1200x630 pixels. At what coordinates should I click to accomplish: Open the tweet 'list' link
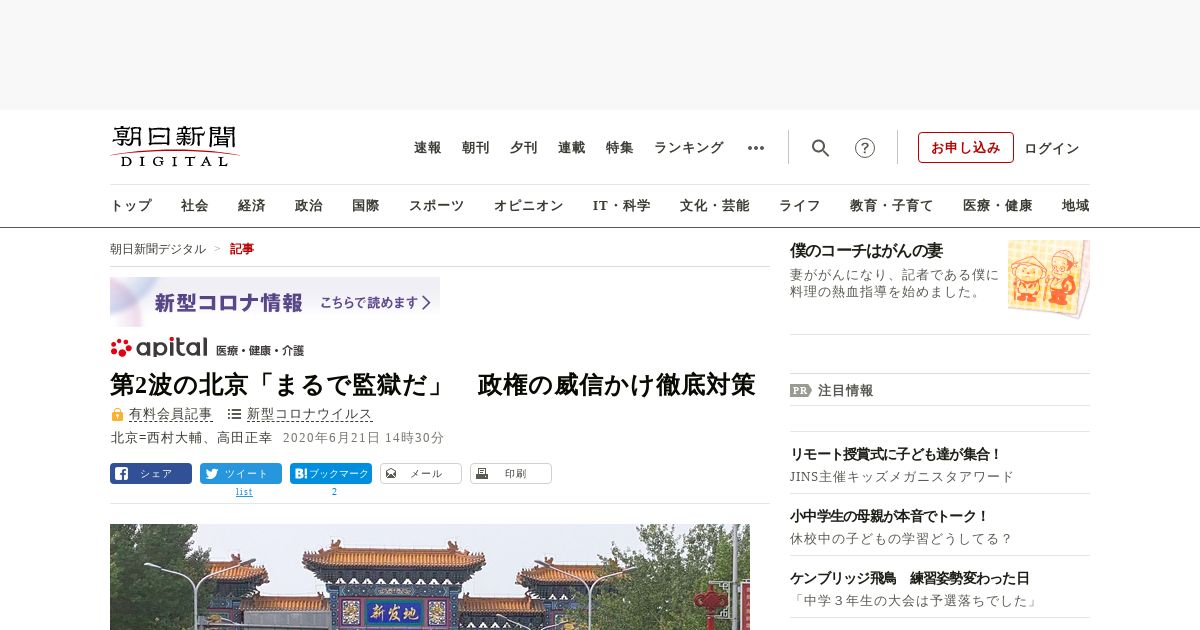(244, 492)
